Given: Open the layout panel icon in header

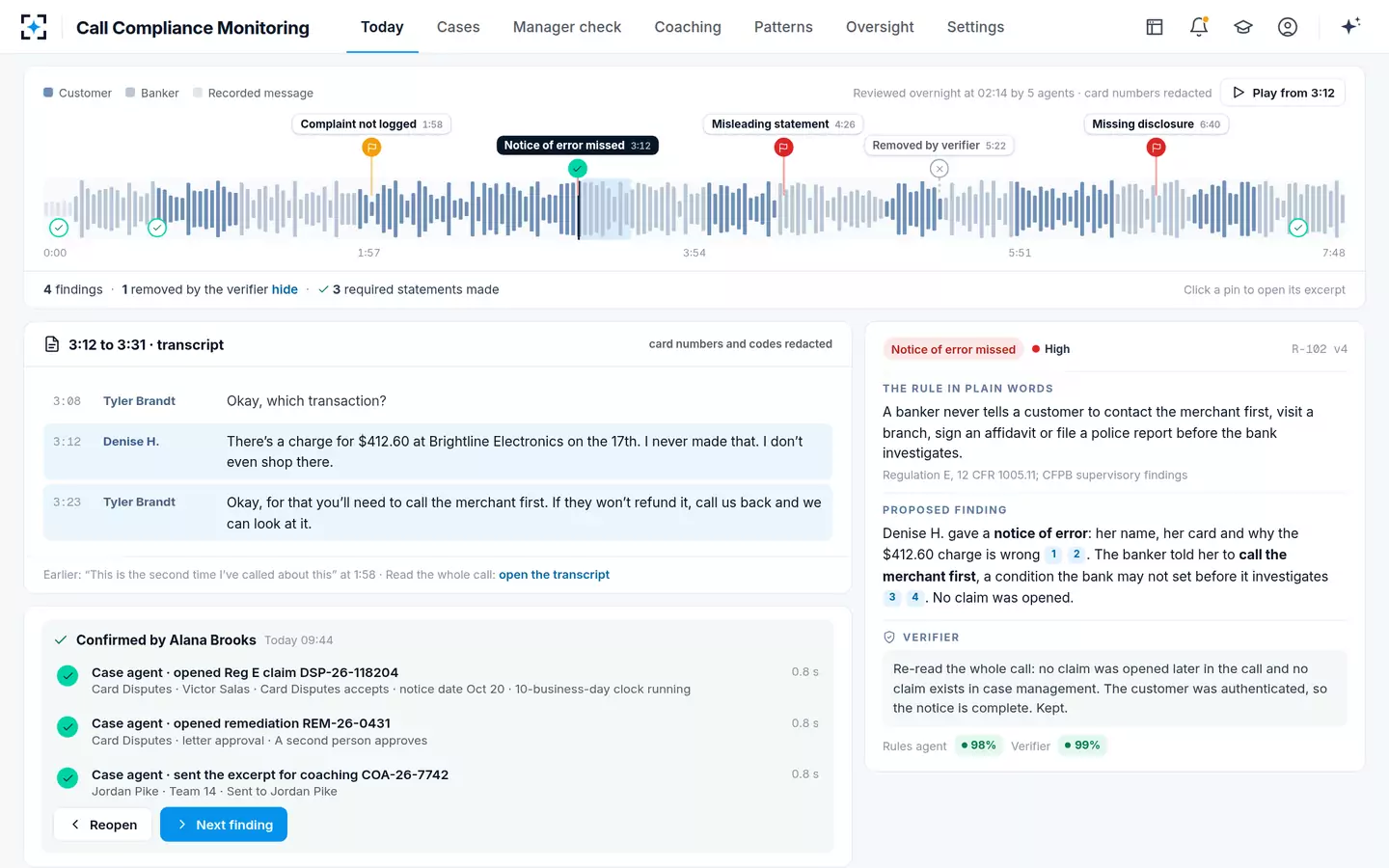Looking at the screenshot, I should coord(1155,27).
